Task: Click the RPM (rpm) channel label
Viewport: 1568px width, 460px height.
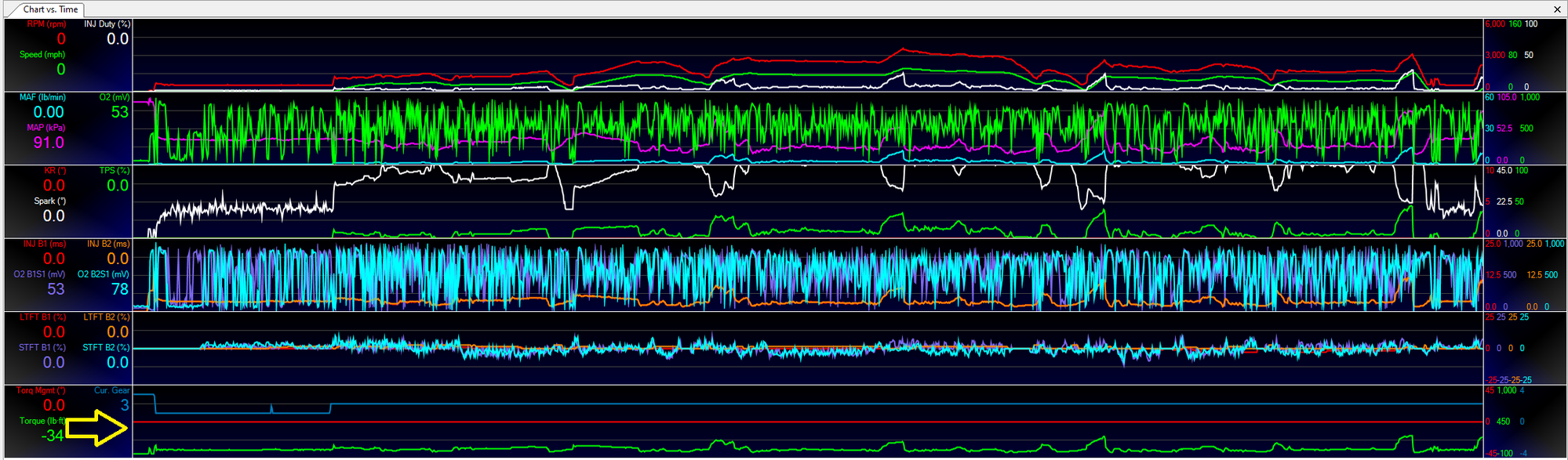Action: [46, 24]
